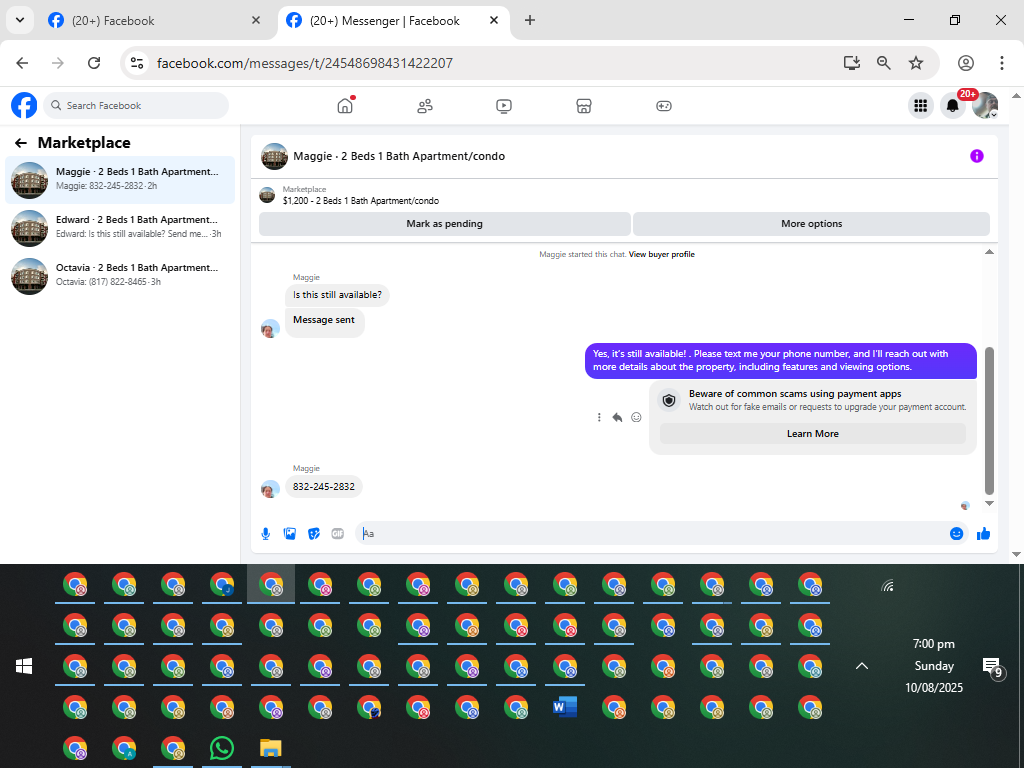Expand hidden system tray icons chevron
Image resolution: width=1024 pixels, height=768 pixels.
click(x=862, y=666)
